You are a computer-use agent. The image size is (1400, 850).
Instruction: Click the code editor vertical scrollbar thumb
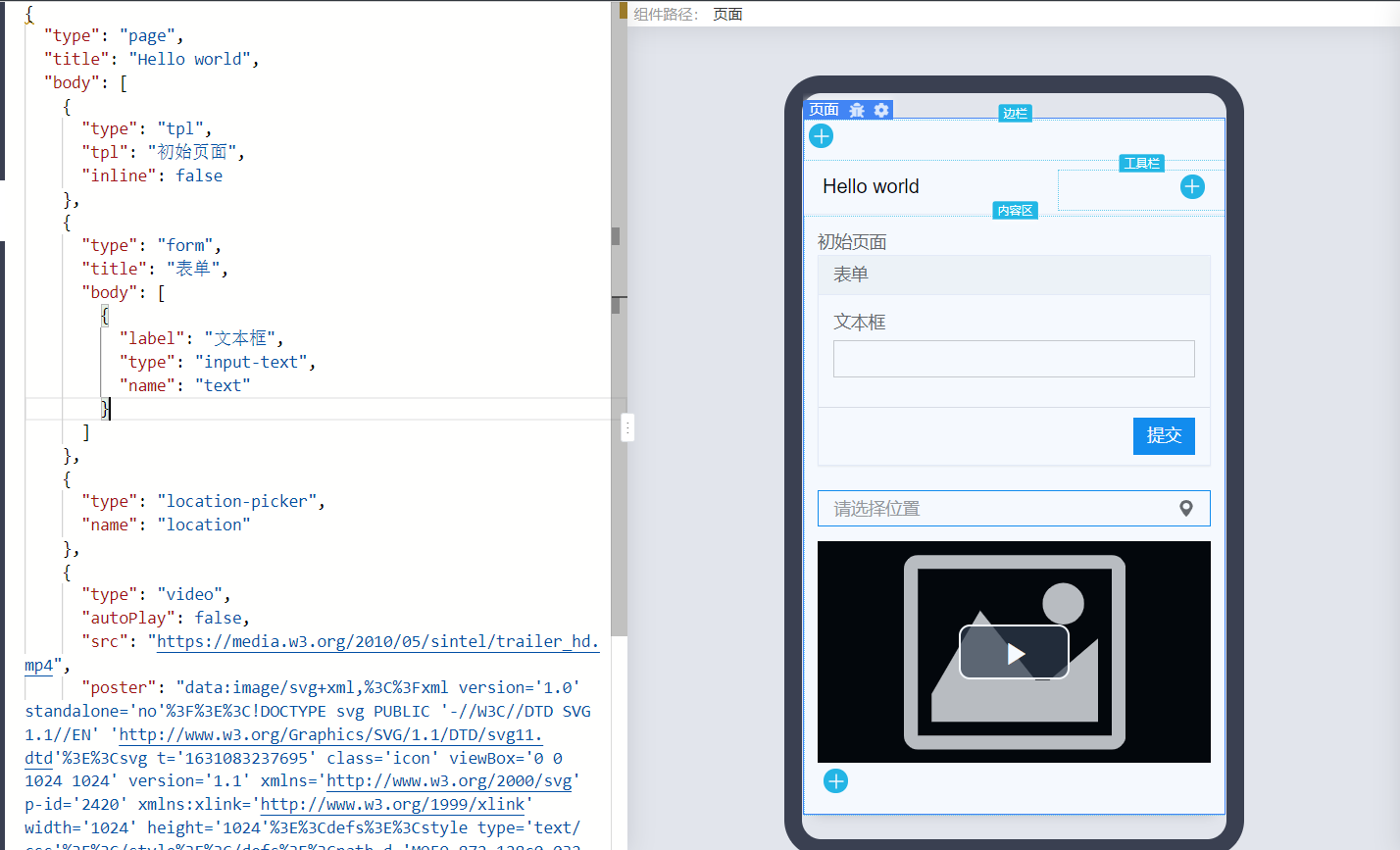[619, 318]
